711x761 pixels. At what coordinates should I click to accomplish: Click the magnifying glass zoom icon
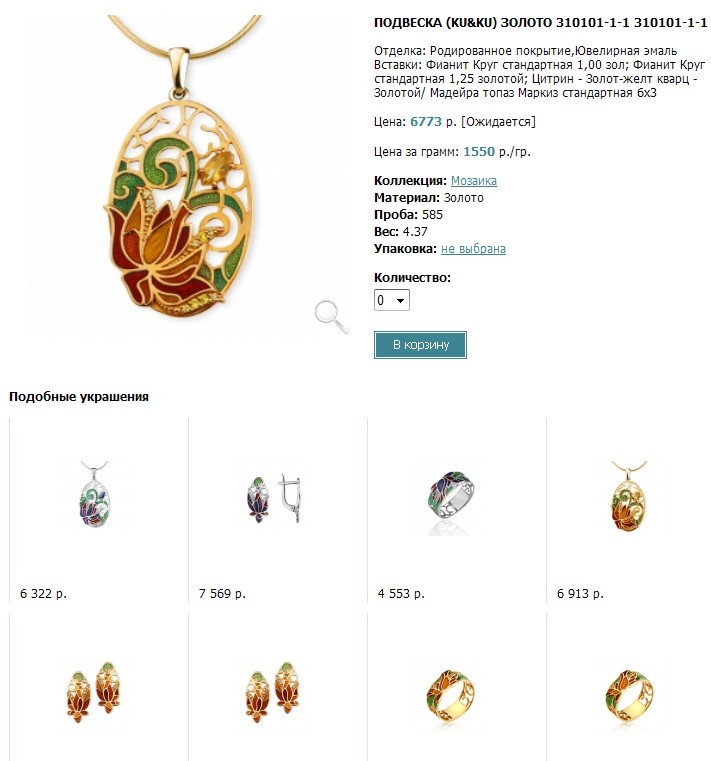coord(331,317)
